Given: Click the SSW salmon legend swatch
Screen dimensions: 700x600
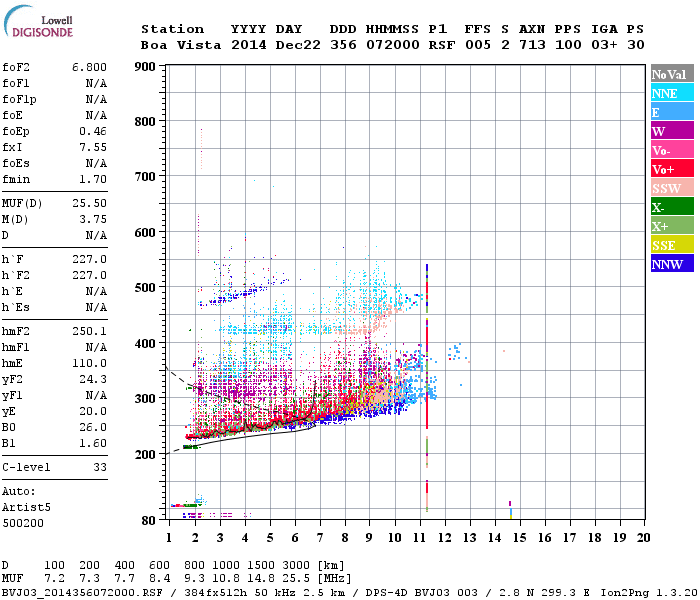Looking at the screenshot, I should 672,188.
